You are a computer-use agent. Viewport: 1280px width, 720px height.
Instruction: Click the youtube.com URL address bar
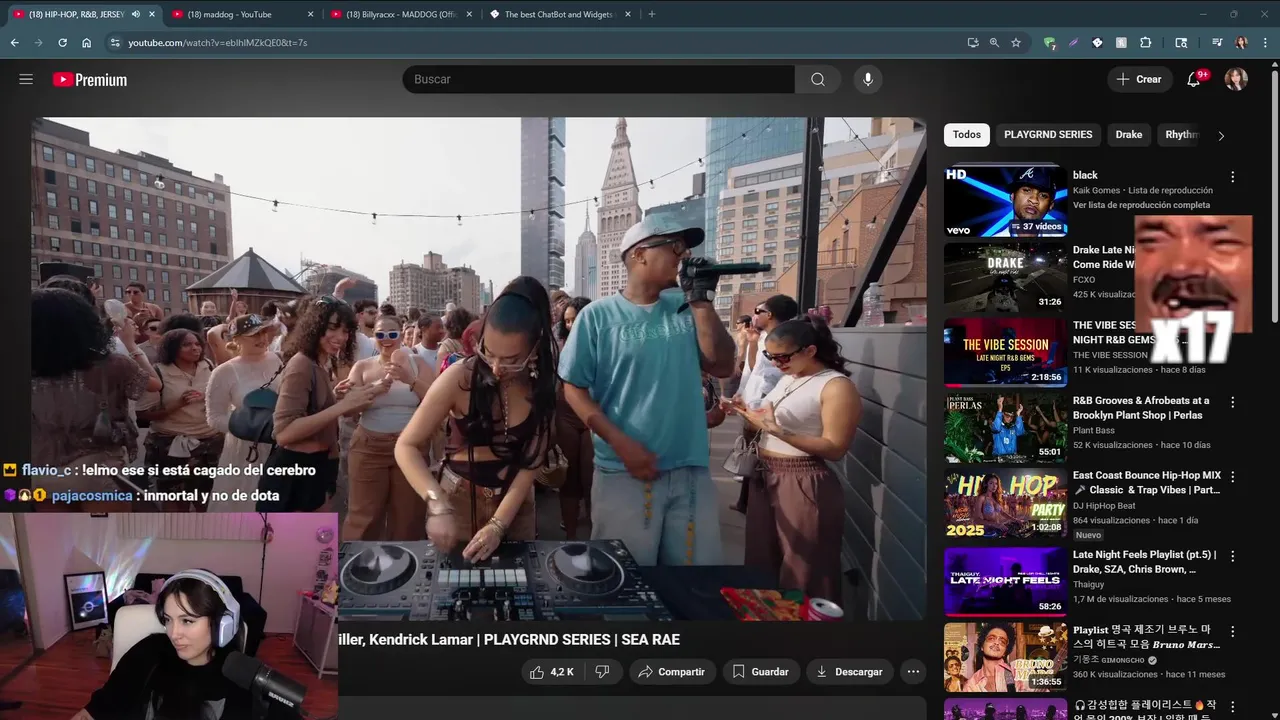540,43
